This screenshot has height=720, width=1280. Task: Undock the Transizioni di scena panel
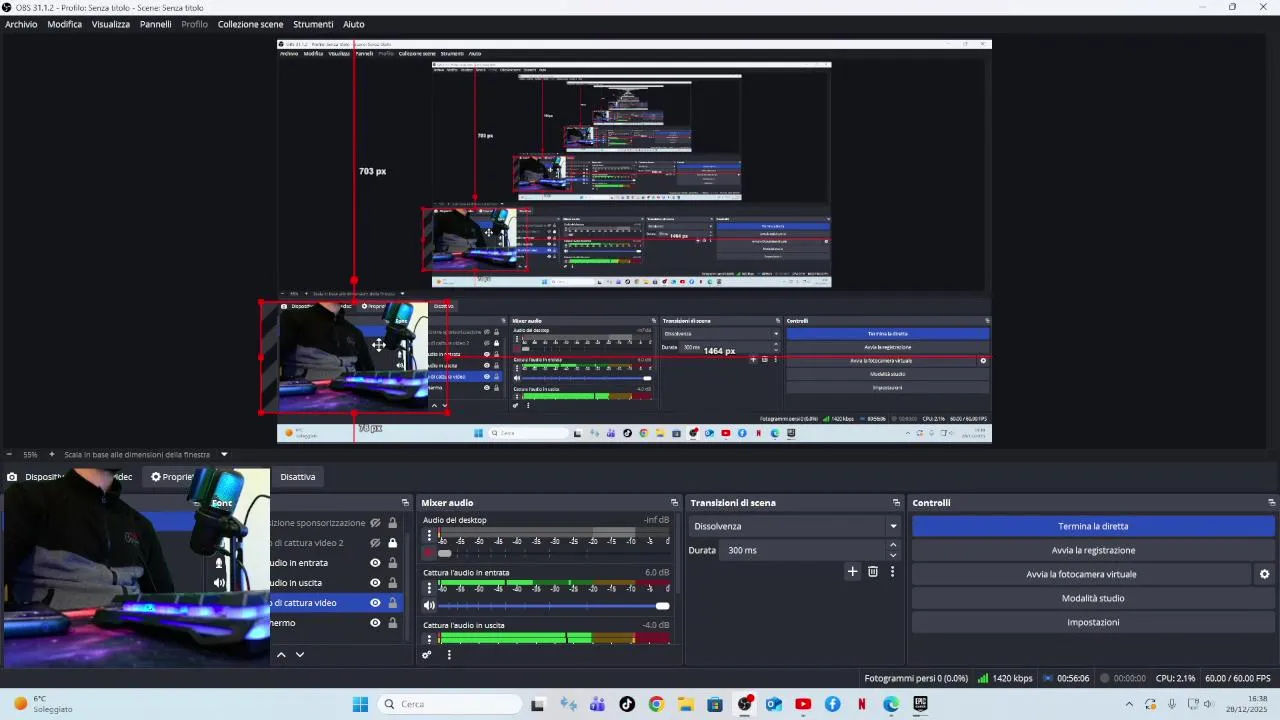(896, 503)
